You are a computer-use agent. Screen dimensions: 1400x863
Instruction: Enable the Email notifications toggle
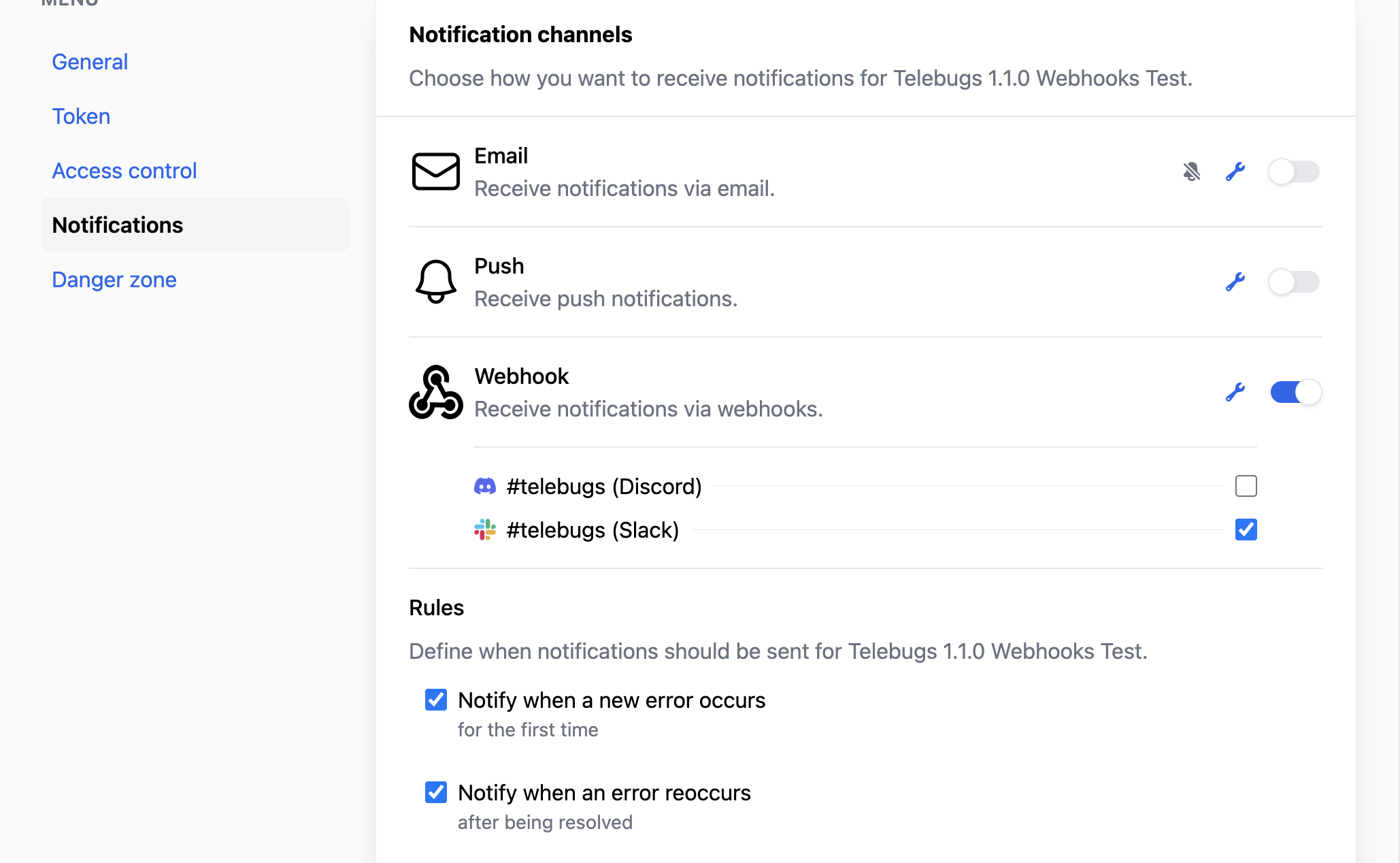(1294, 172)
